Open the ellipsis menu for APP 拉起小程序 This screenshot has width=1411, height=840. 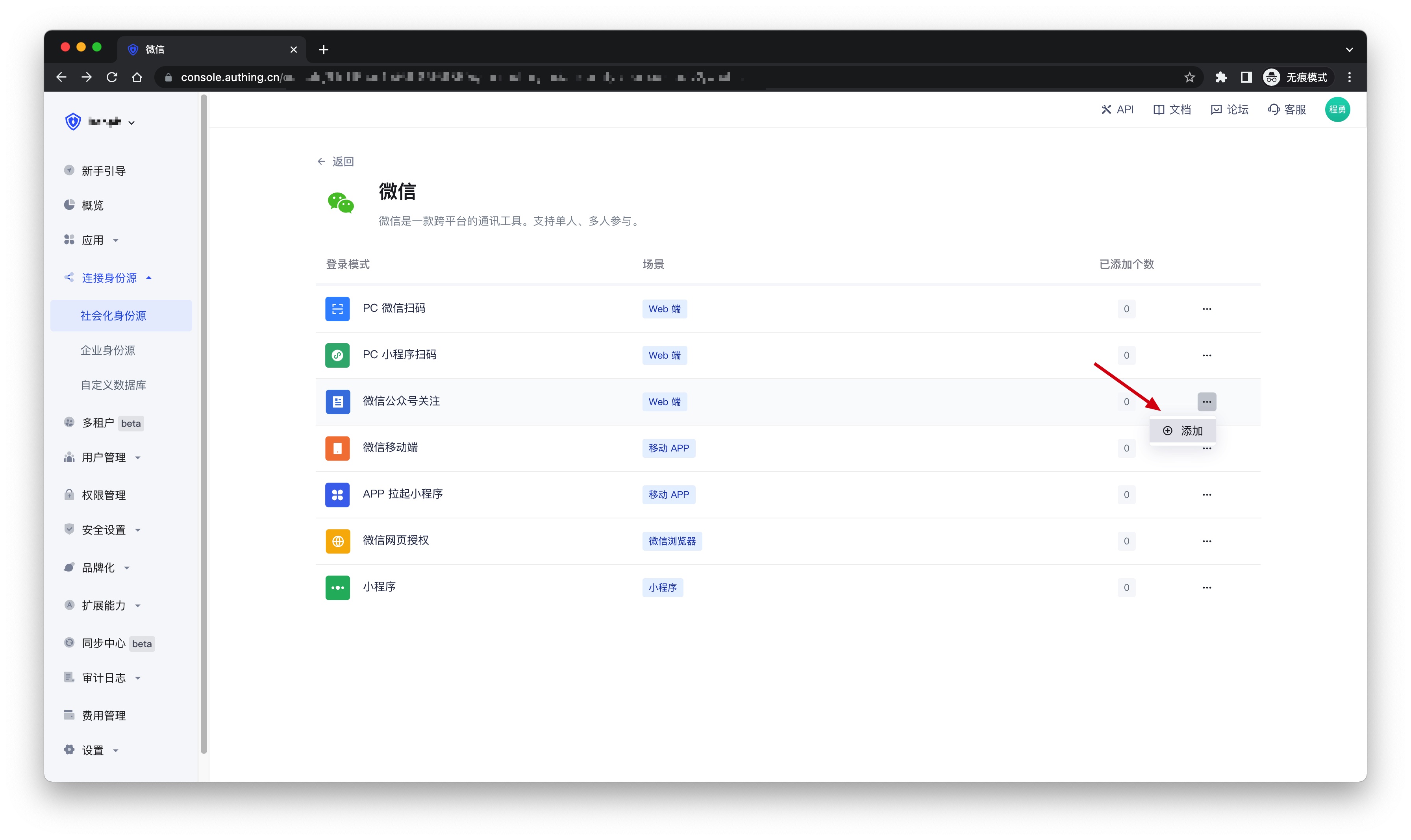(1207, 494)
